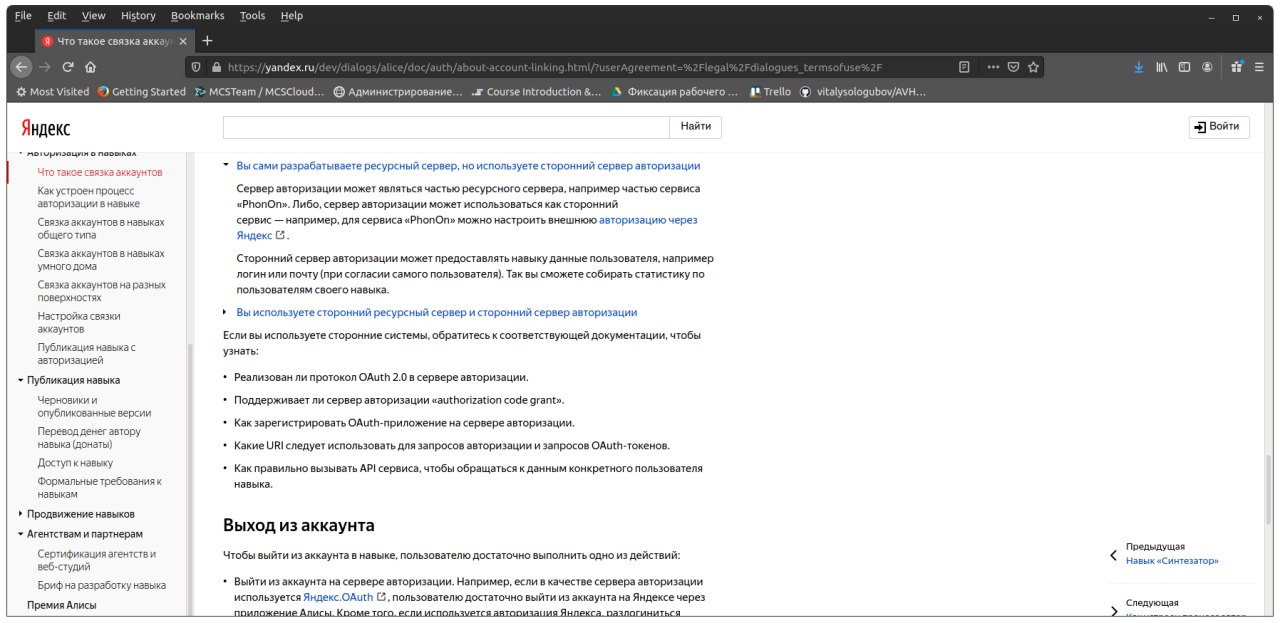Viewport: 1280px width, 623px height.
Task: Click the Войти login button
Action: [x=1219, y=127]
